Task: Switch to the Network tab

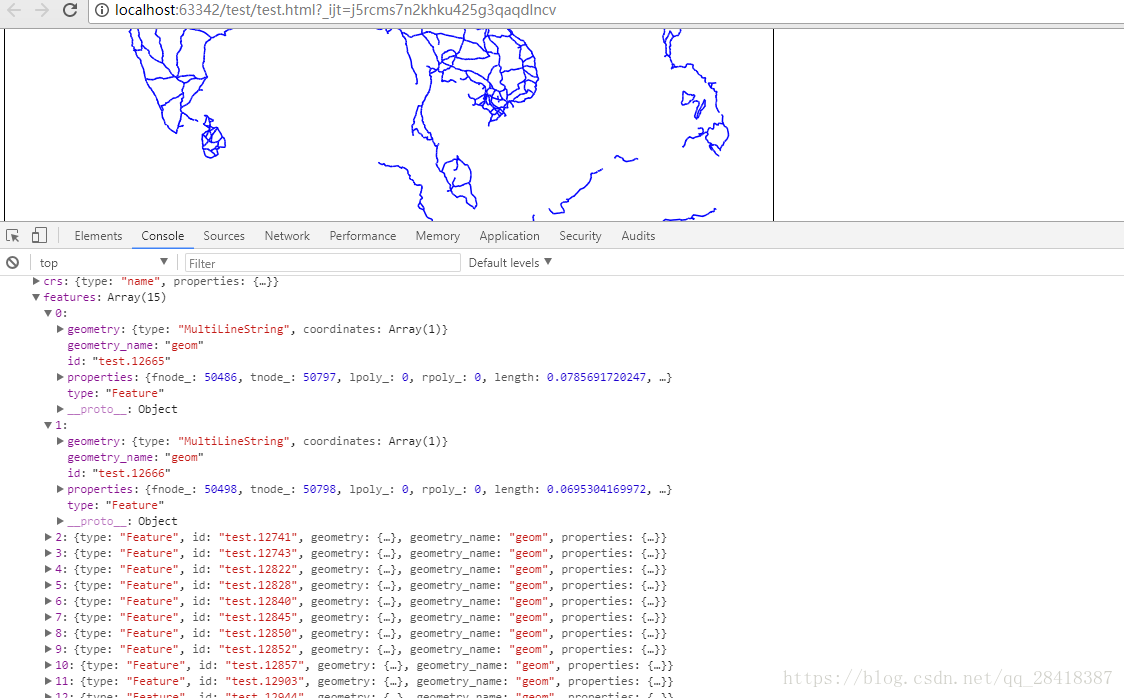Action: pyautogui.click(x=287, y=235)
